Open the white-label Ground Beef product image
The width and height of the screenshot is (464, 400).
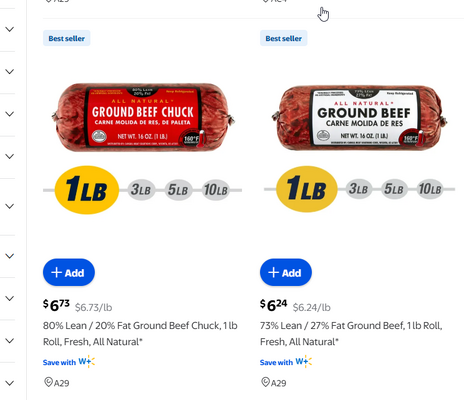point(359,117)
